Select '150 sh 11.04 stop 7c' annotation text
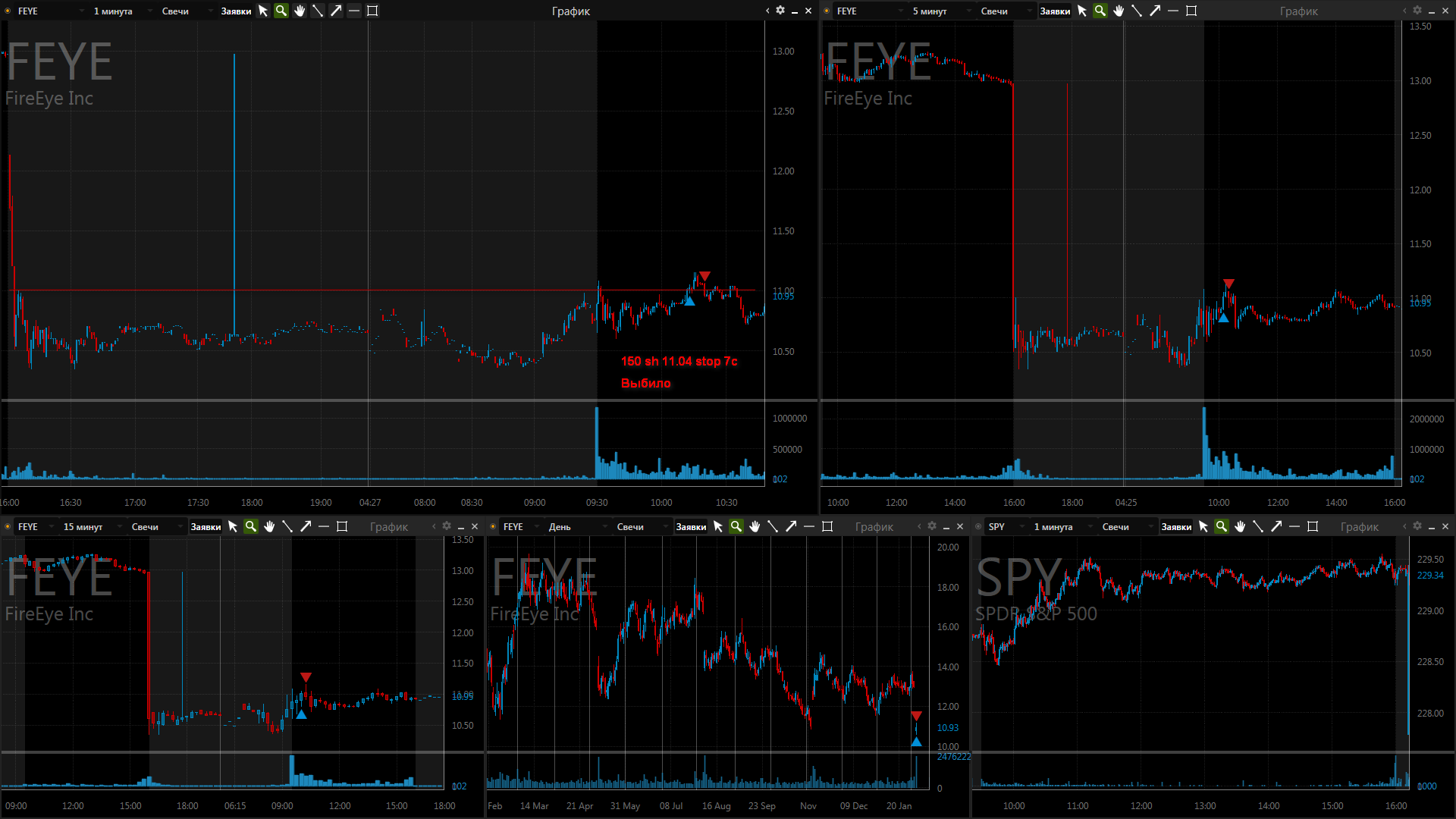1456x819 pixels. pyautogui.click(x=679, y=361)
